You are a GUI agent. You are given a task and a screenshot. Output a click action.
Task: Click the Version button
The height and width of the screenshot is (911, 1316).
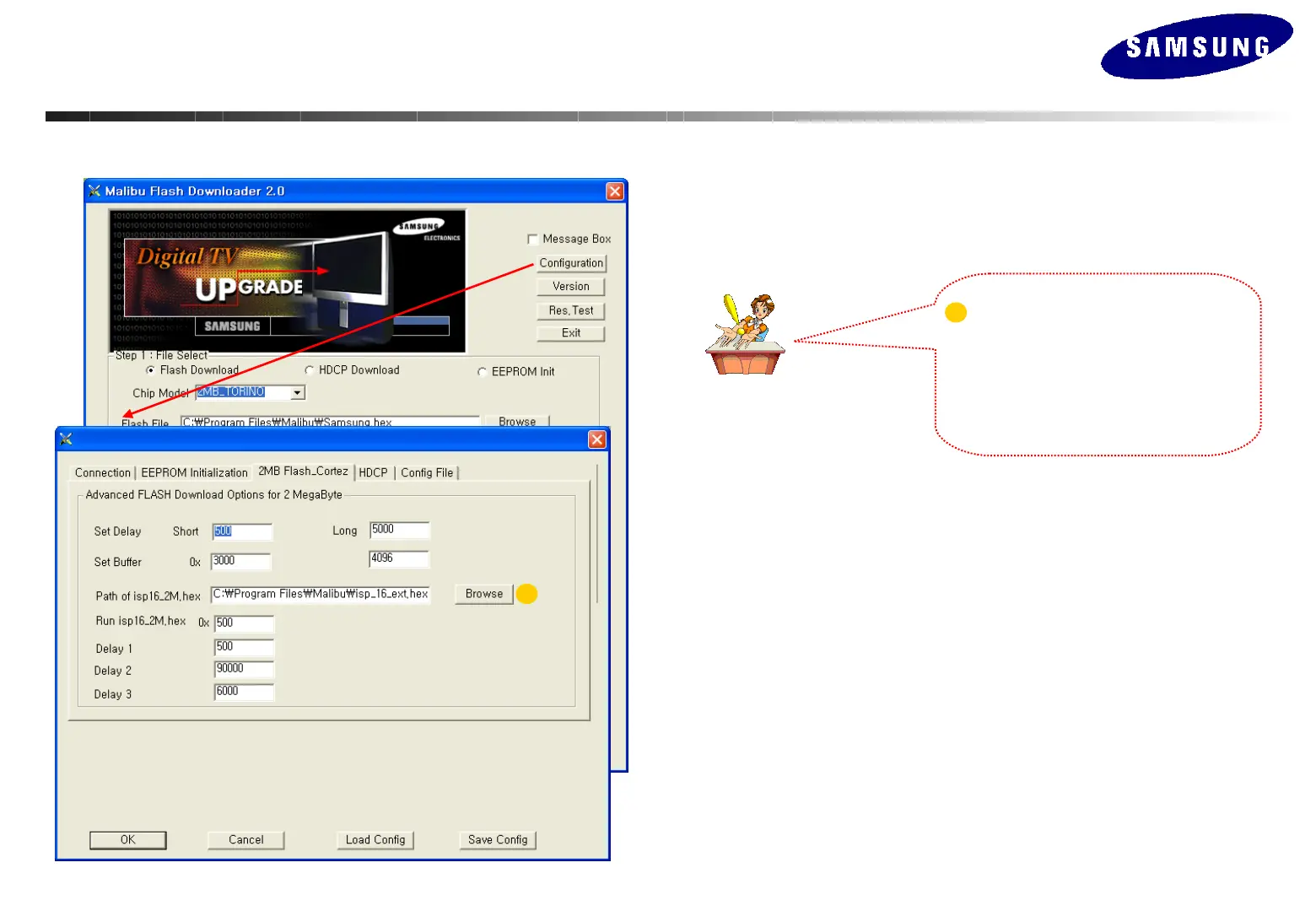pyautogui.click(x=571, y=287)
